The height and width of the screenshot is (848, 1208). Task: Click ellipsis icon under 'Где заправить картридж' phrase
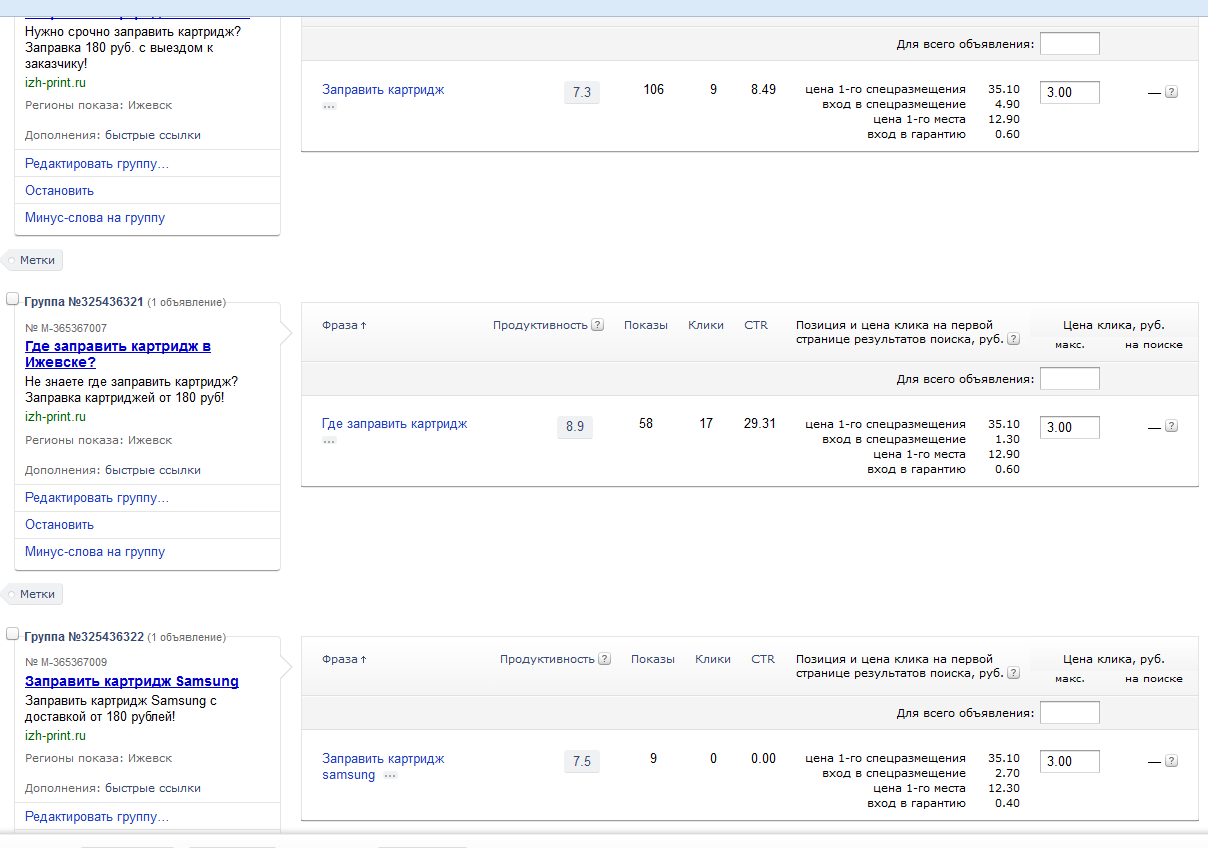329,441
